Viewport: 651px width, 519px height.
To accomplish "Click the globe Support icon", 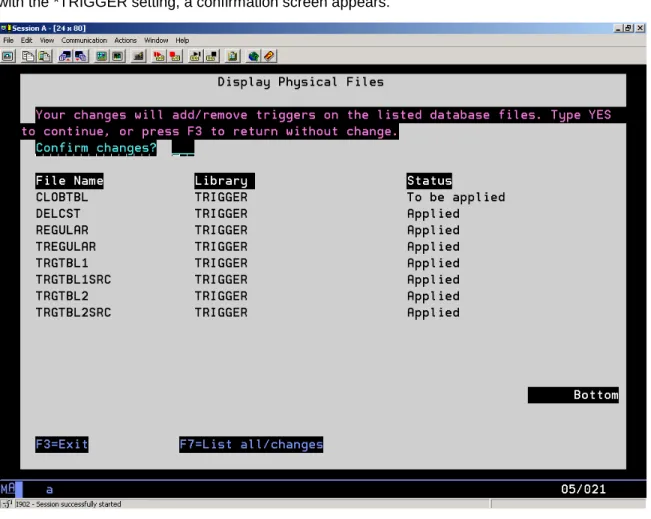I will (253, 56).
